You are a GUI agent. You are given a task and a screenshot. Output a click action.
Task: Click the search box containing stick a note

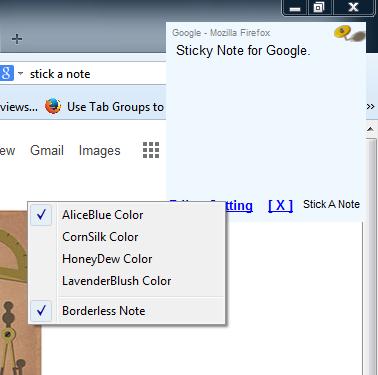[x=97, y=74]
